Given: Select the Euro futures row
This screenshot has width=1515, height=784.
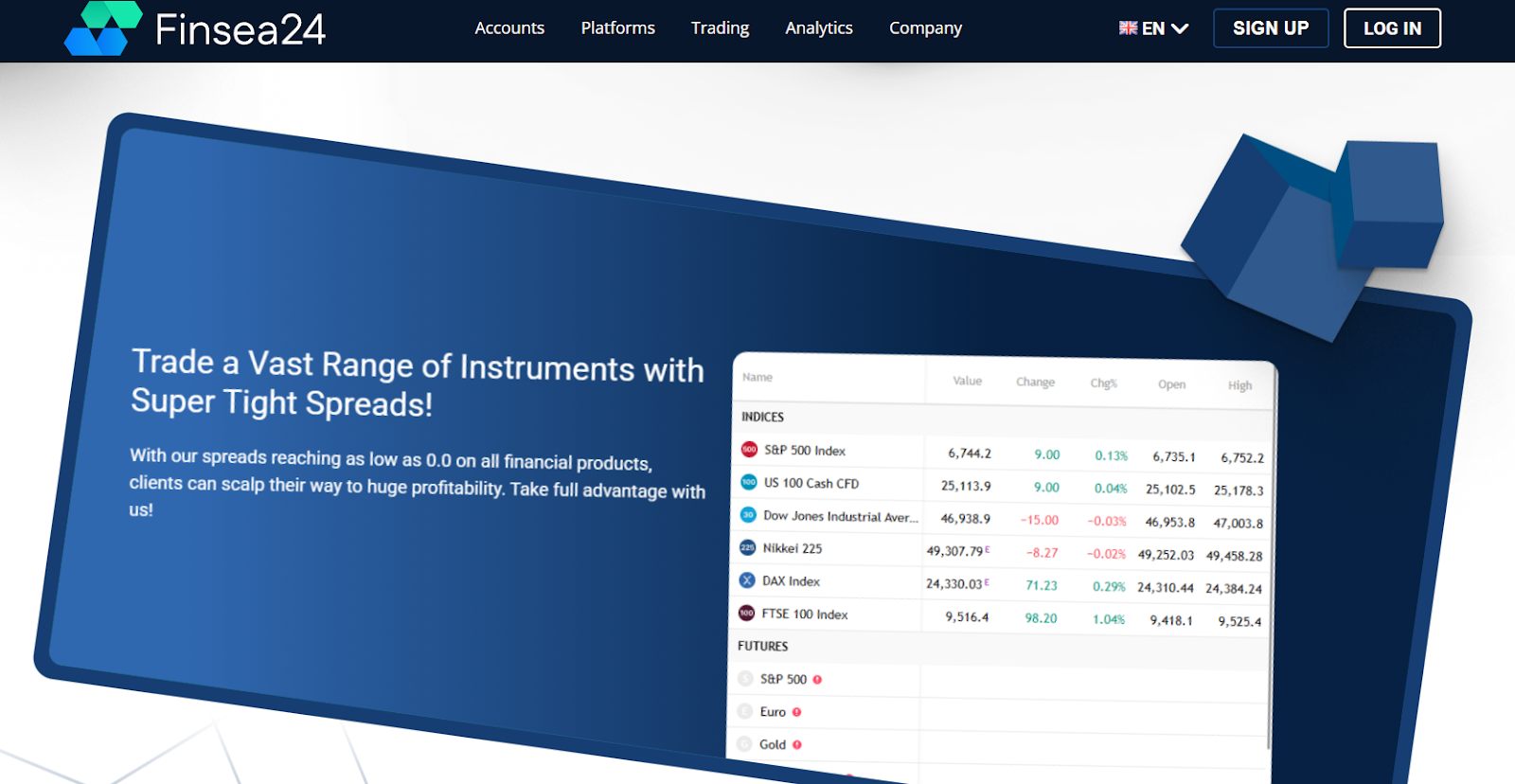Looking at the screenshot, I should 773,712.
